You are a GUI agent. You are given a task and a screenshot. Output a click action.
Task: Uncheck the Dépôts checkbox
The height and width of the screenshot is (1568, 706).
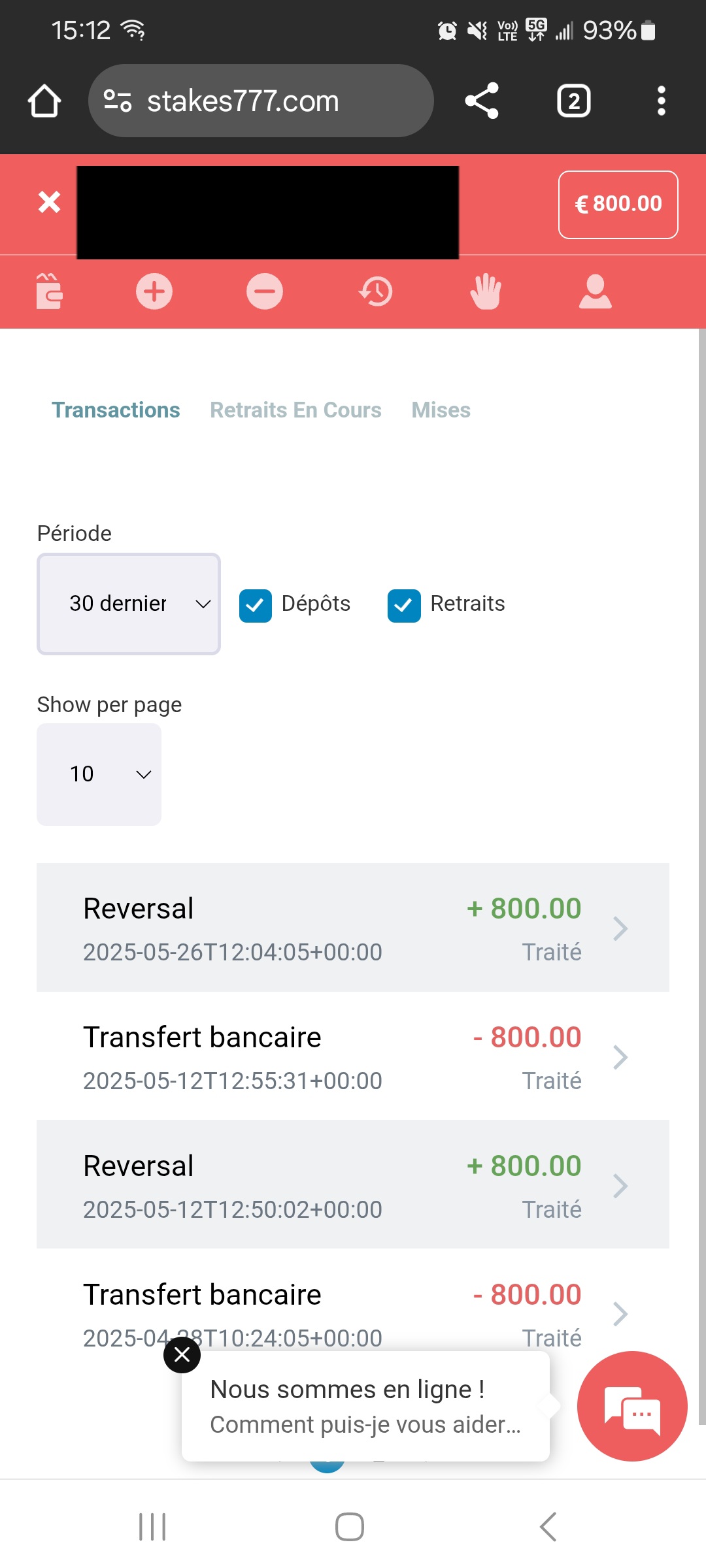256,606
